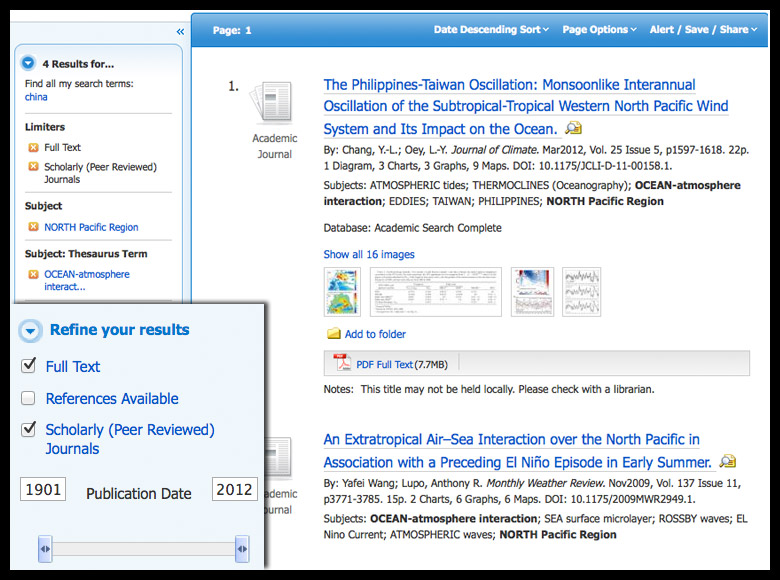
Task: Collapse the Refine your results section
Action: 32,330
